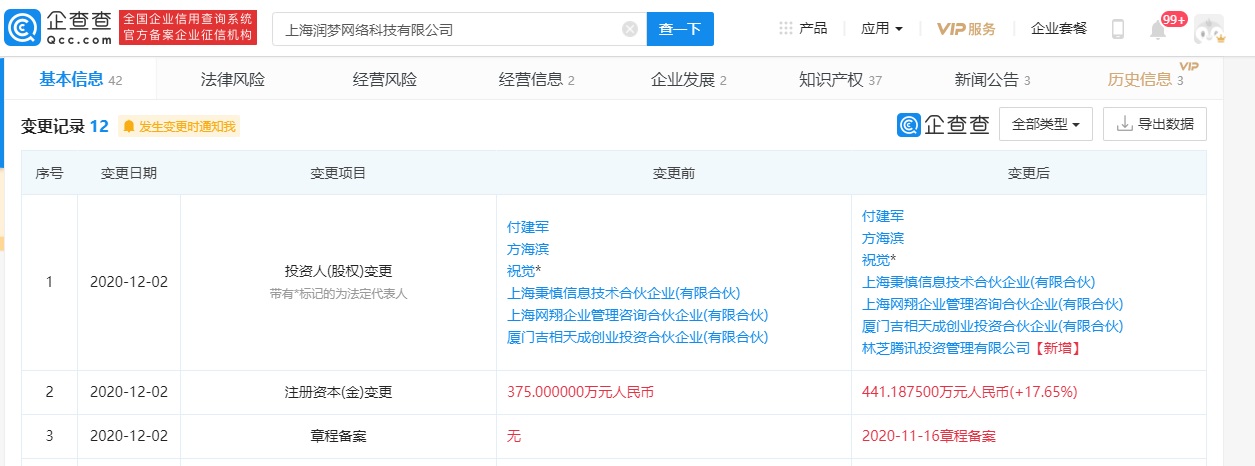Switch to 法律风险 tab
The height and width of the screenshot is (466, 1255).
233,79
